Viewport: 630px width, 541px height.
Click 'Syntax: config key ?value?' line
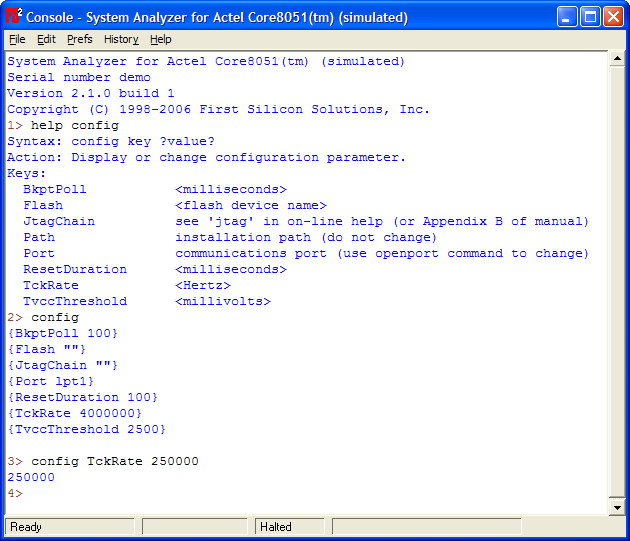(111, 141)
